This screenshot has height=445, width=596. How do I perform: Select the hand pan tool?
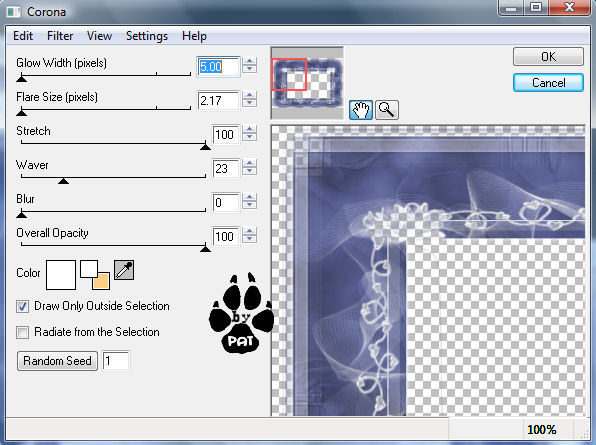click(360, 110)
